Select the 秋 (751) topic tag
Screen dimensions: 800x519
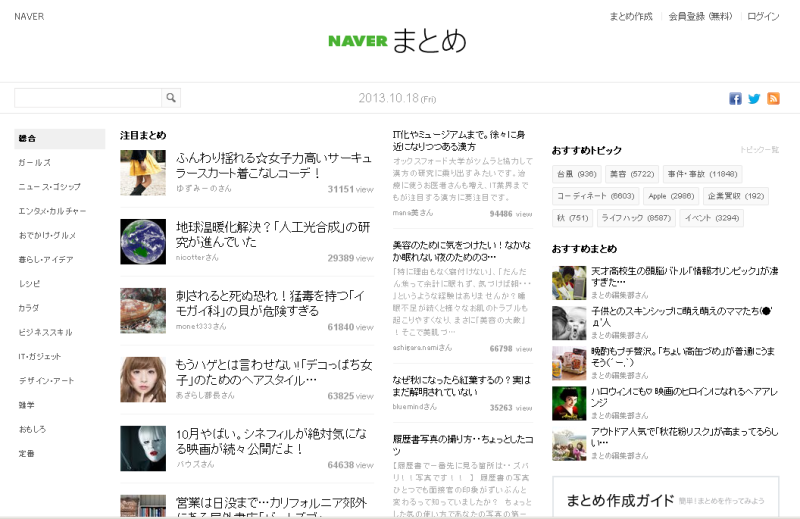coord(572,218)
